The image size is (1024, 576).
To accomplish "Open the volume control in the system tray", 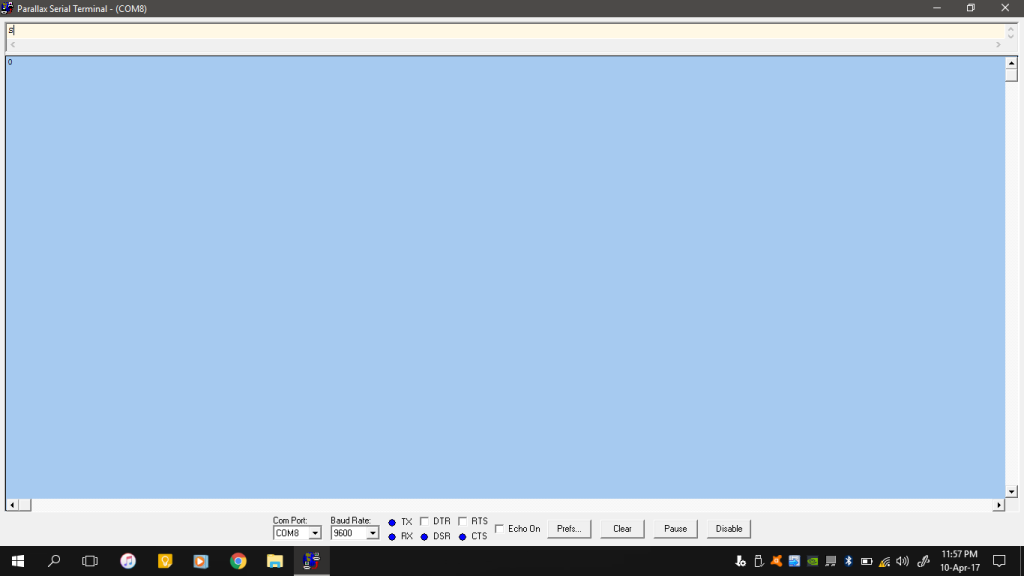I will pyautogui.click(x=902, y=561).
